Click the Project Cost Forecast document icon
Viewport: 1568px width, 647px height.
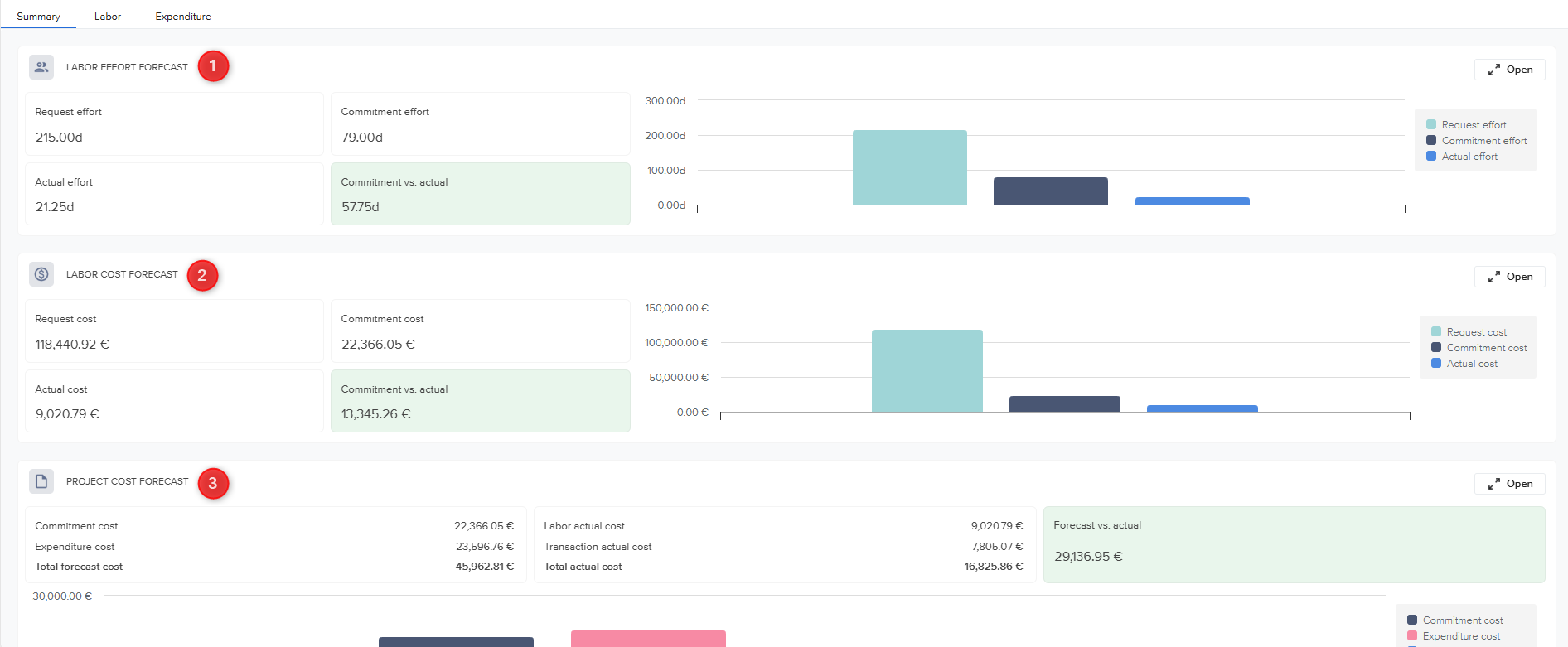(x=41, y=481)
